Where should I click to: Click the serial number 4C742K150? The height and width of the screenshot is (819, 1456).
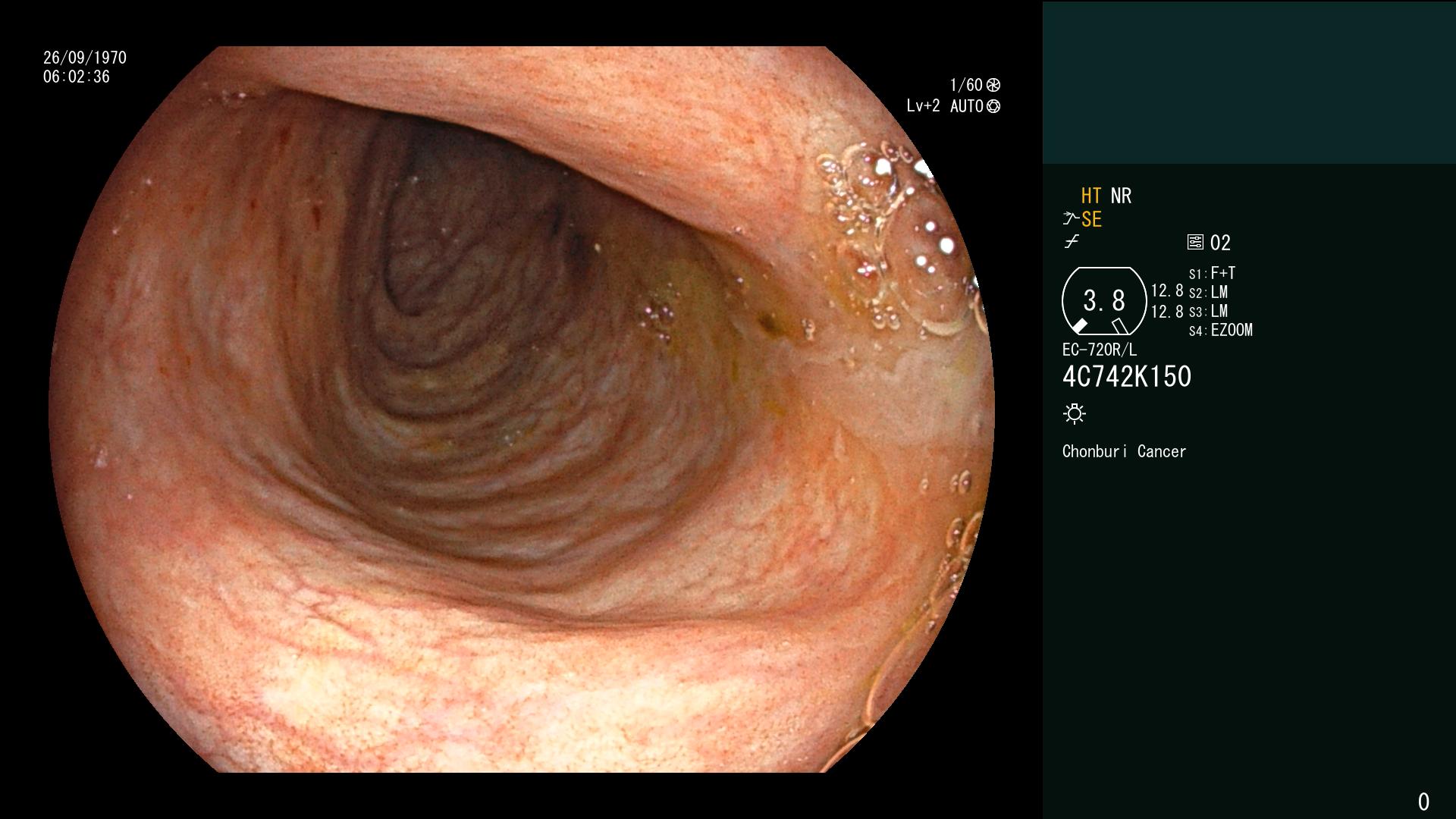pyautogui.click(x=1127, y=377)
